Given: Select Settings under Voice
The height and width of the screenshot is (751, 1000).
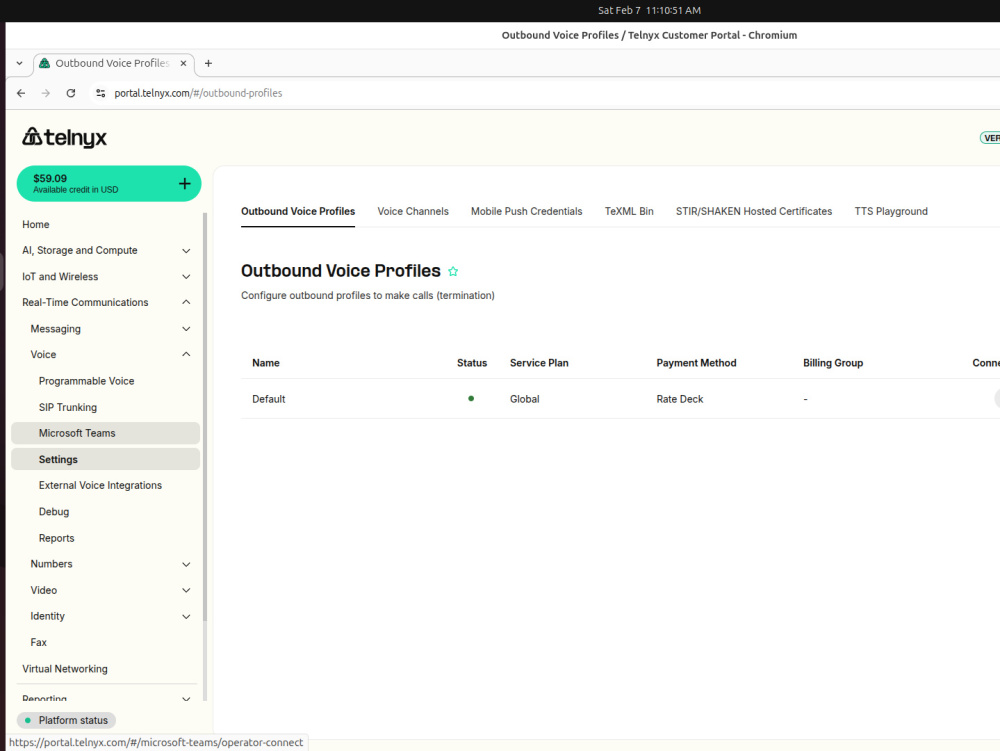Looking at the screenshot, I should [x=105, y=460].
